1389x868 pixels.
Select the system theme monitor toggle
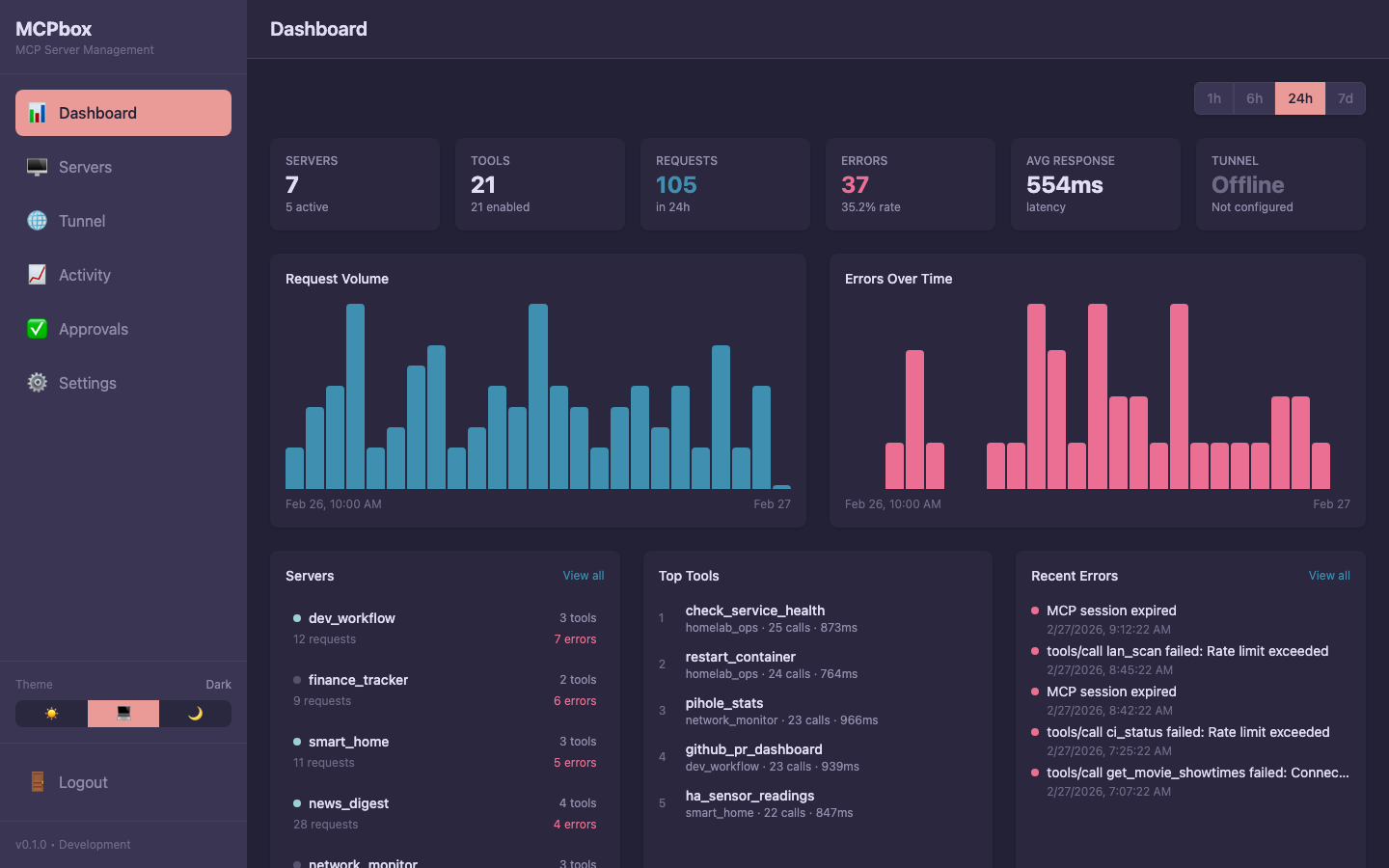[x=123, y=714]
